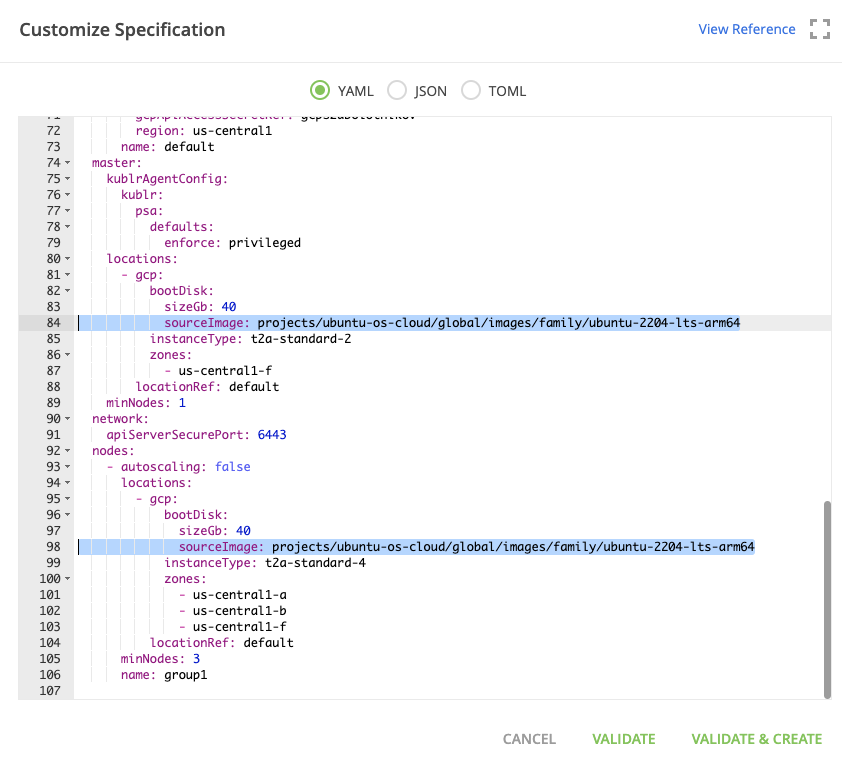Click zone 'us-central1-a' on line 101
This screenshot has width=842, height=768.
point(239,595)
